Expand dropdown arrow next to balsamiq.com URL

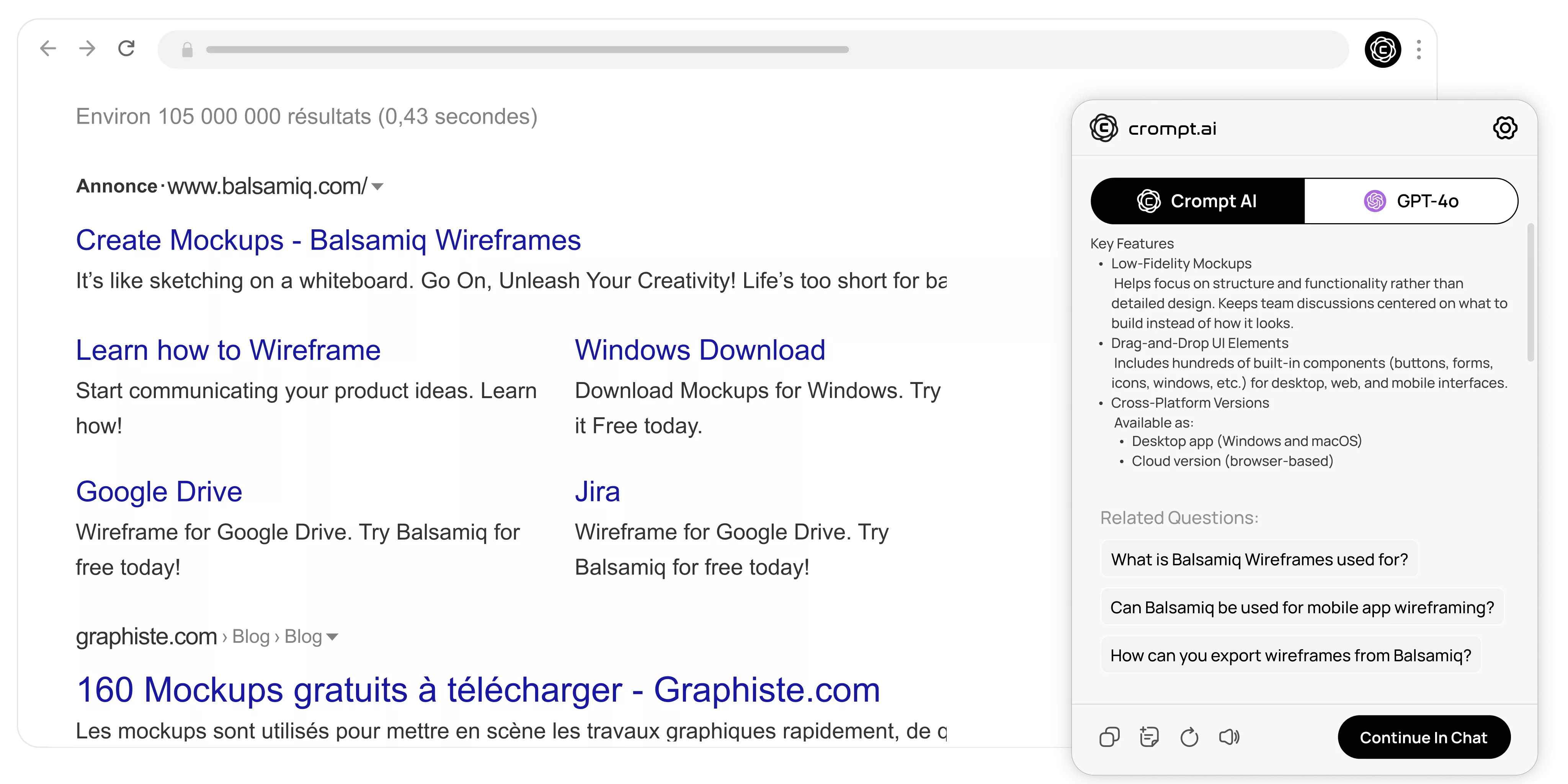pos(377,187)
